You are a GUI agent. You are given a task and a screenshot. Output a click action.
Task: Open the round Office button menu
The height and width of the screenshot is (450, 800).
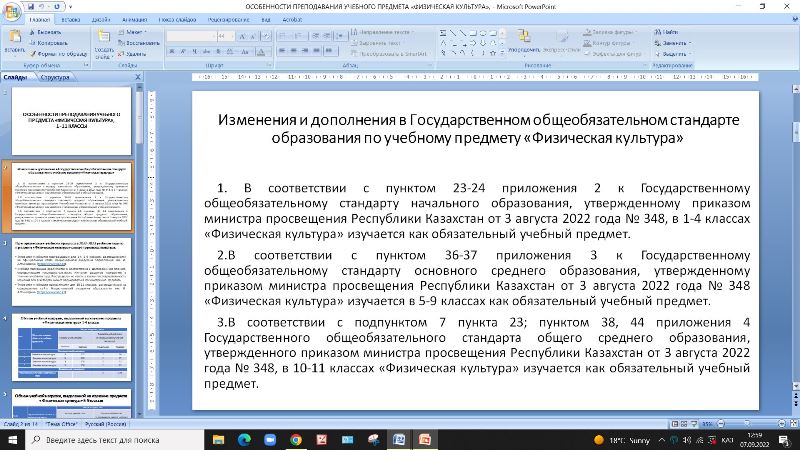[11, 10]
